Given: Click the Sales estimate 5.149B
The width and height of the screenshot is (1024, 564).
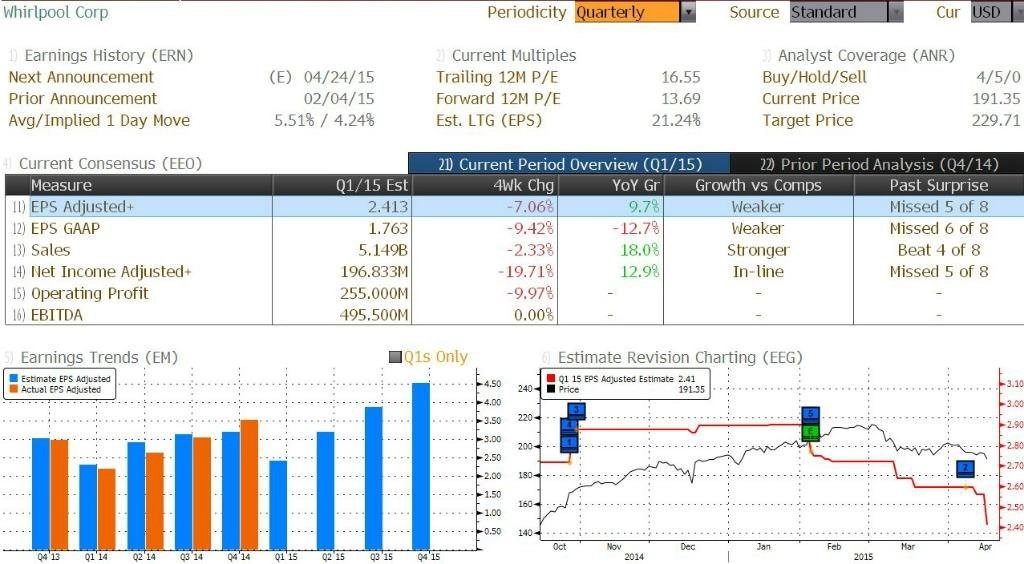Looking at the screenshot, I should click(383, 250).
